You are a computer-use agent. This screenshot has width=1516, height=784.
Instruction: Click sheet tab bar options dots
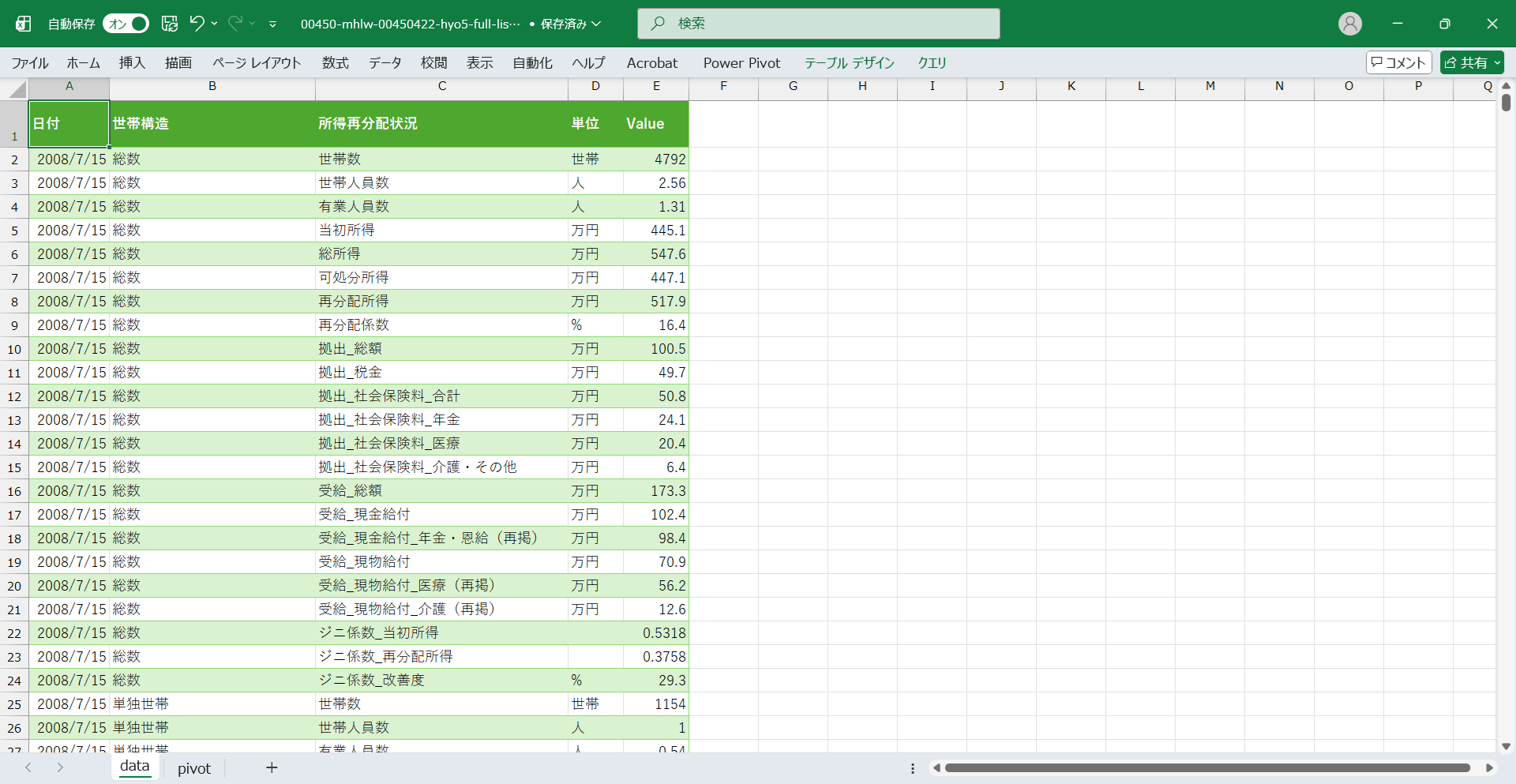pyautogui.click(x=913, y=768)
